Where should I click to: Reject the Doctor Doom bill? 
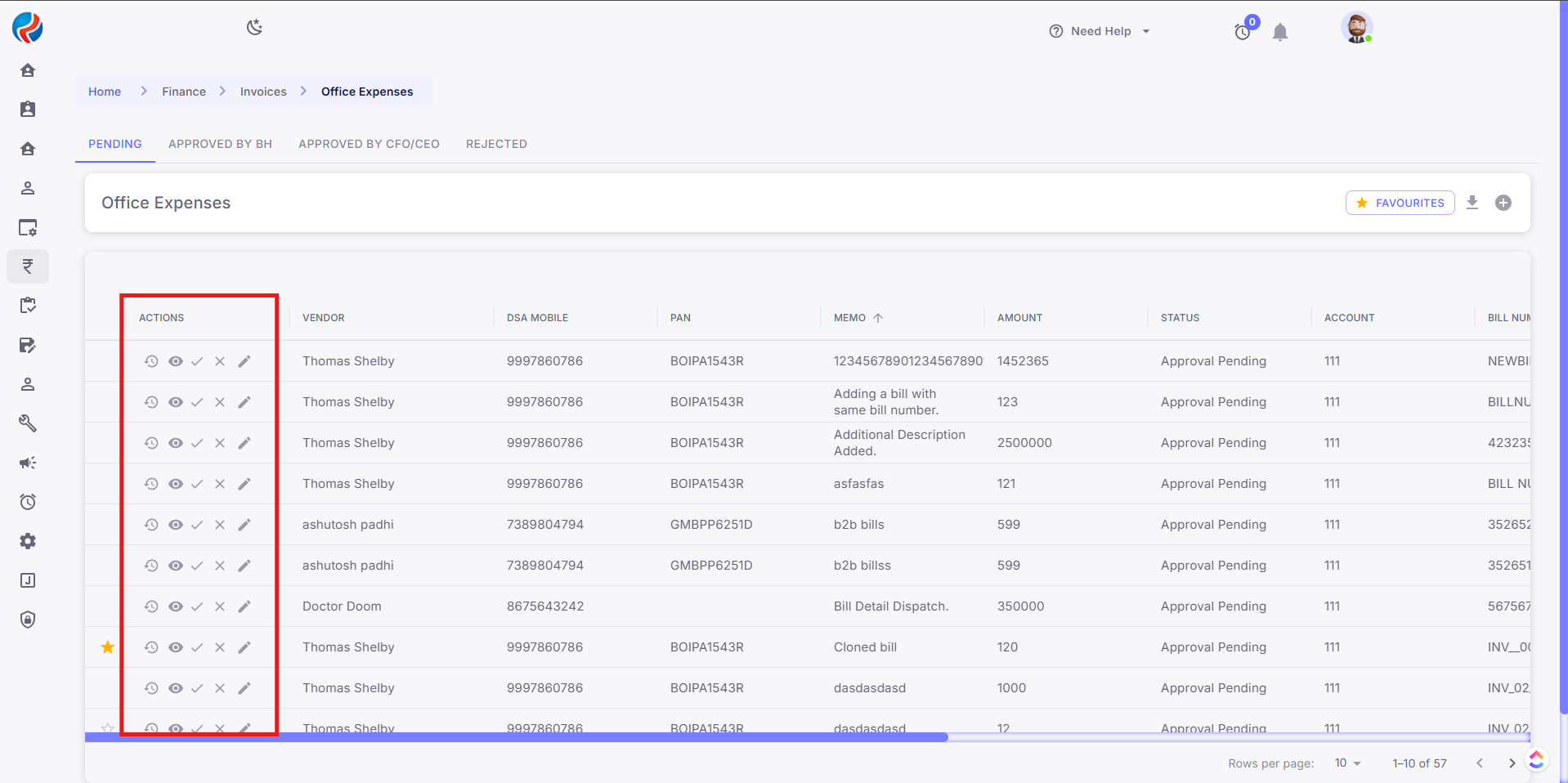tap(220, 606)
